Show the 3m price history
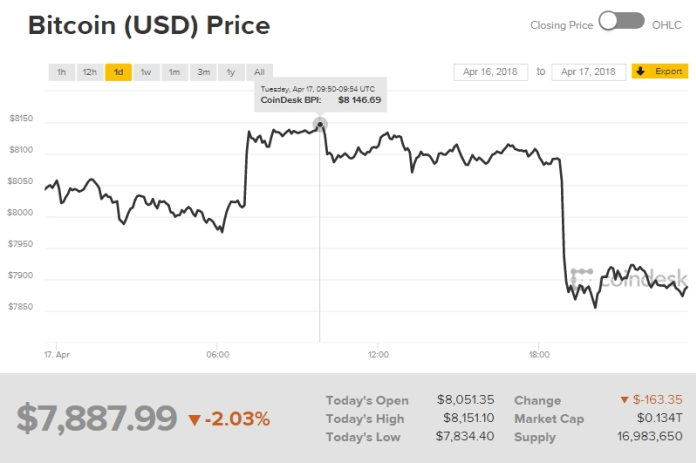This screenshot has height=463, width=696. 203,72
